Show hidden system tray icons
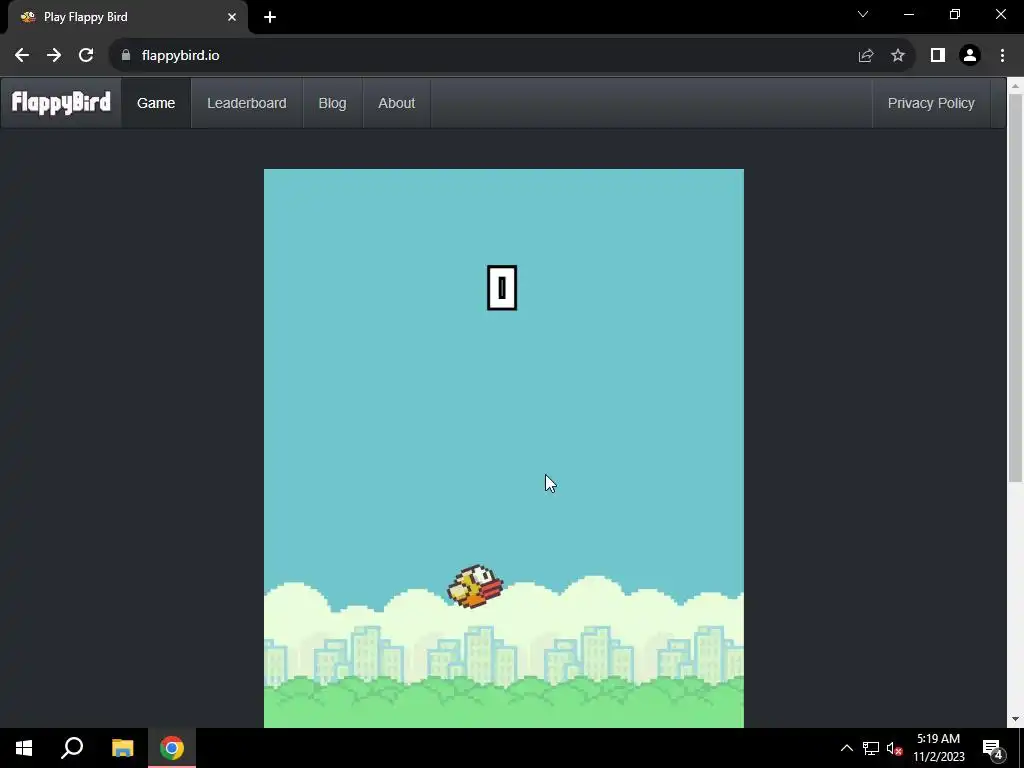This screenshot has height=768, width=1024. pos(846,748)
